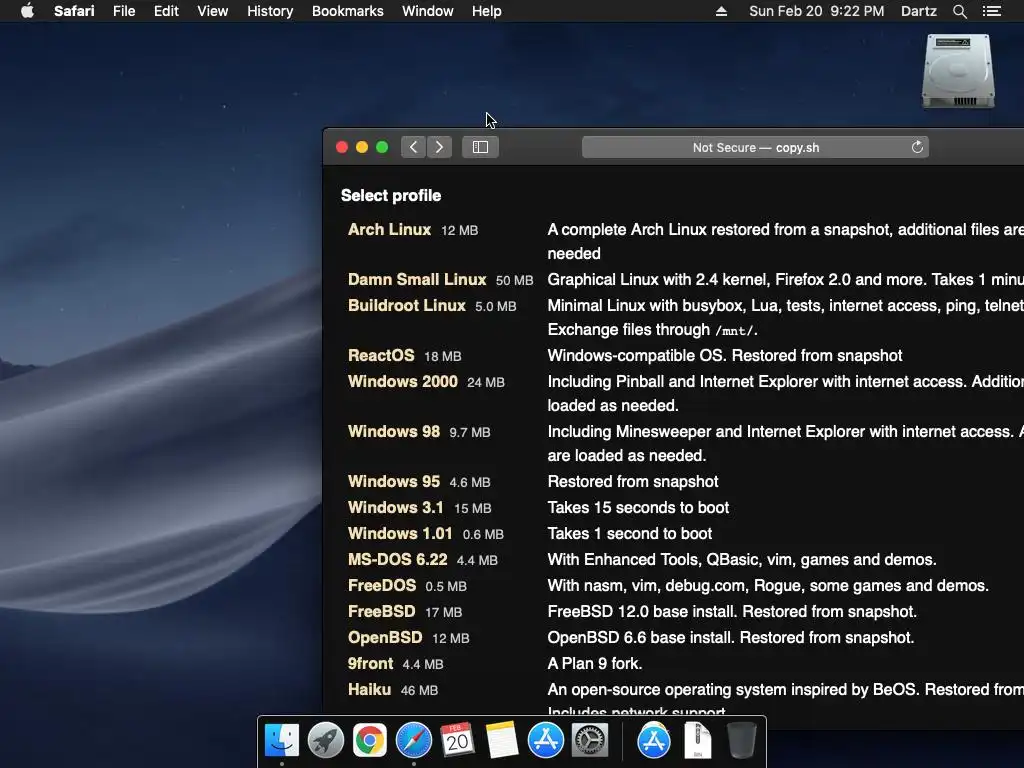Open System Preferences gear in Dock
1024x768 pixels.
coord(590,740)
